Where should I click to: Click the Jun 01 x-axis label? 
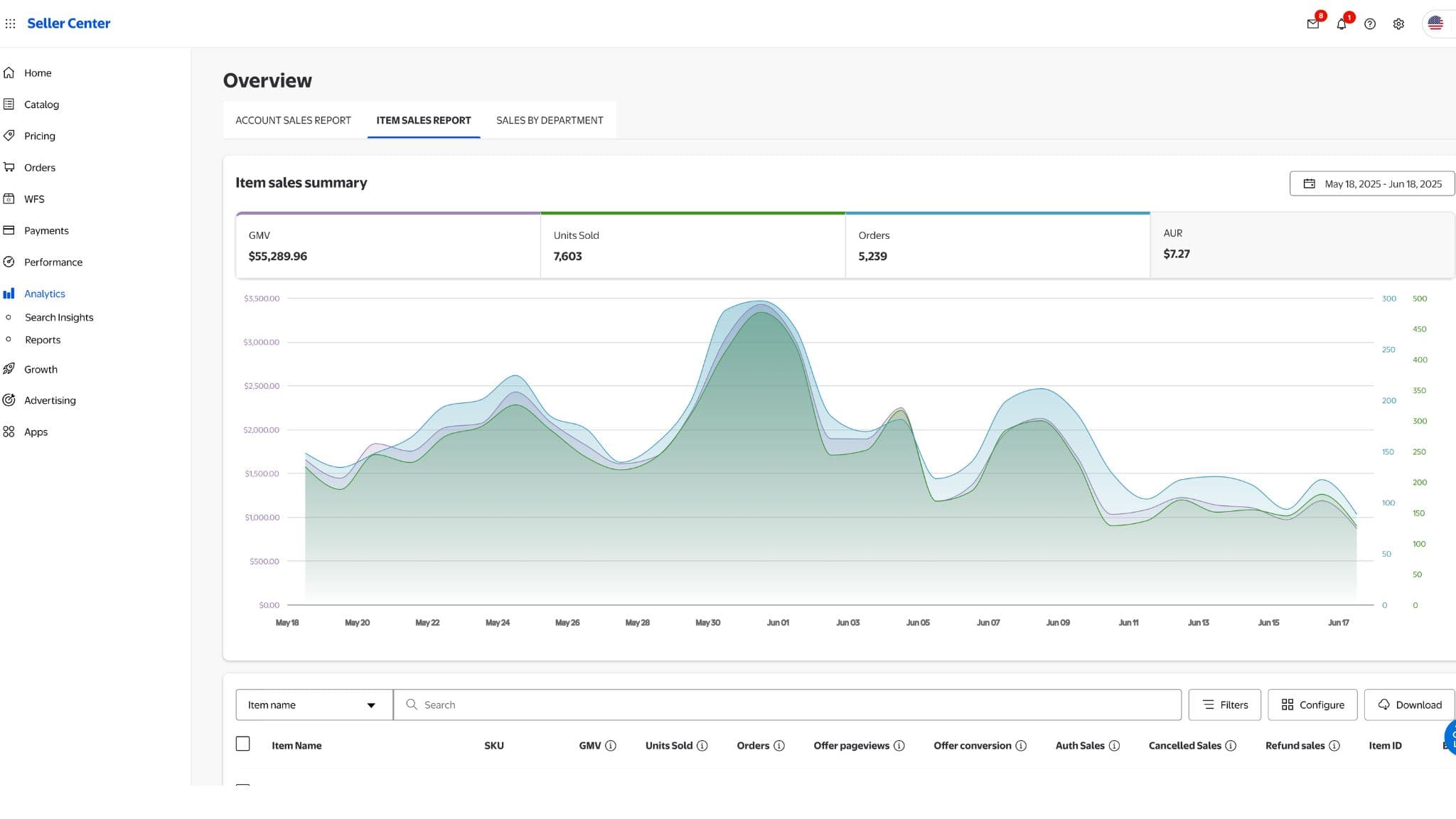(x=778, y=623)
